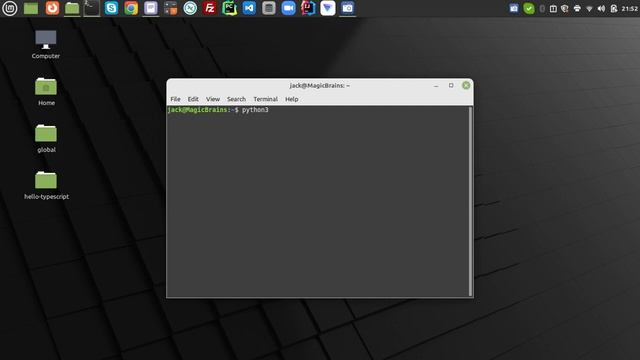Image resolution: width=640 pixels, height=360 pixels.
Task: Open the Computer desktop icon
Action: 46,44
